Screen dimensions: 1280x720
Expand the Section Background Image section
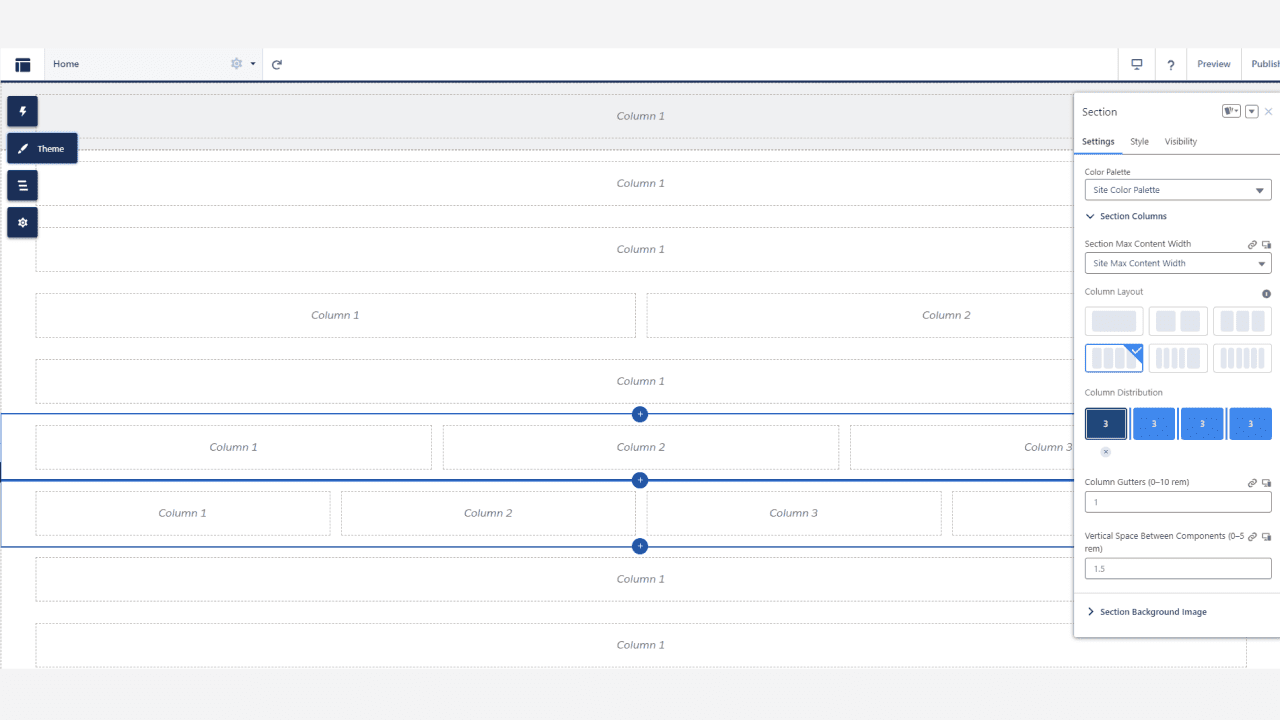tap(1154, 611)
